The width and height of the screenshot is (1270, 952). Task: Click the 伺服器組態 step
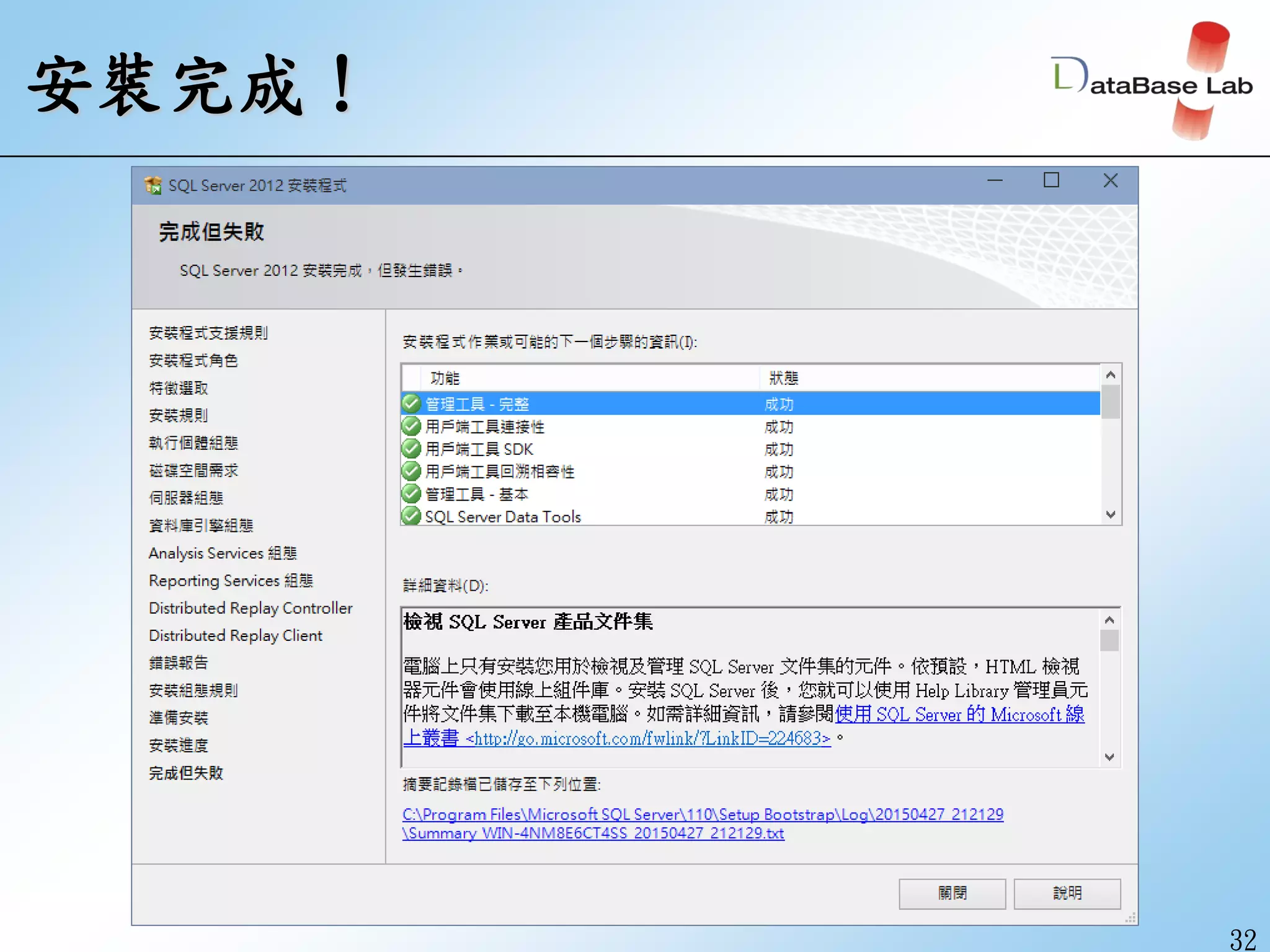pos(186,498)
